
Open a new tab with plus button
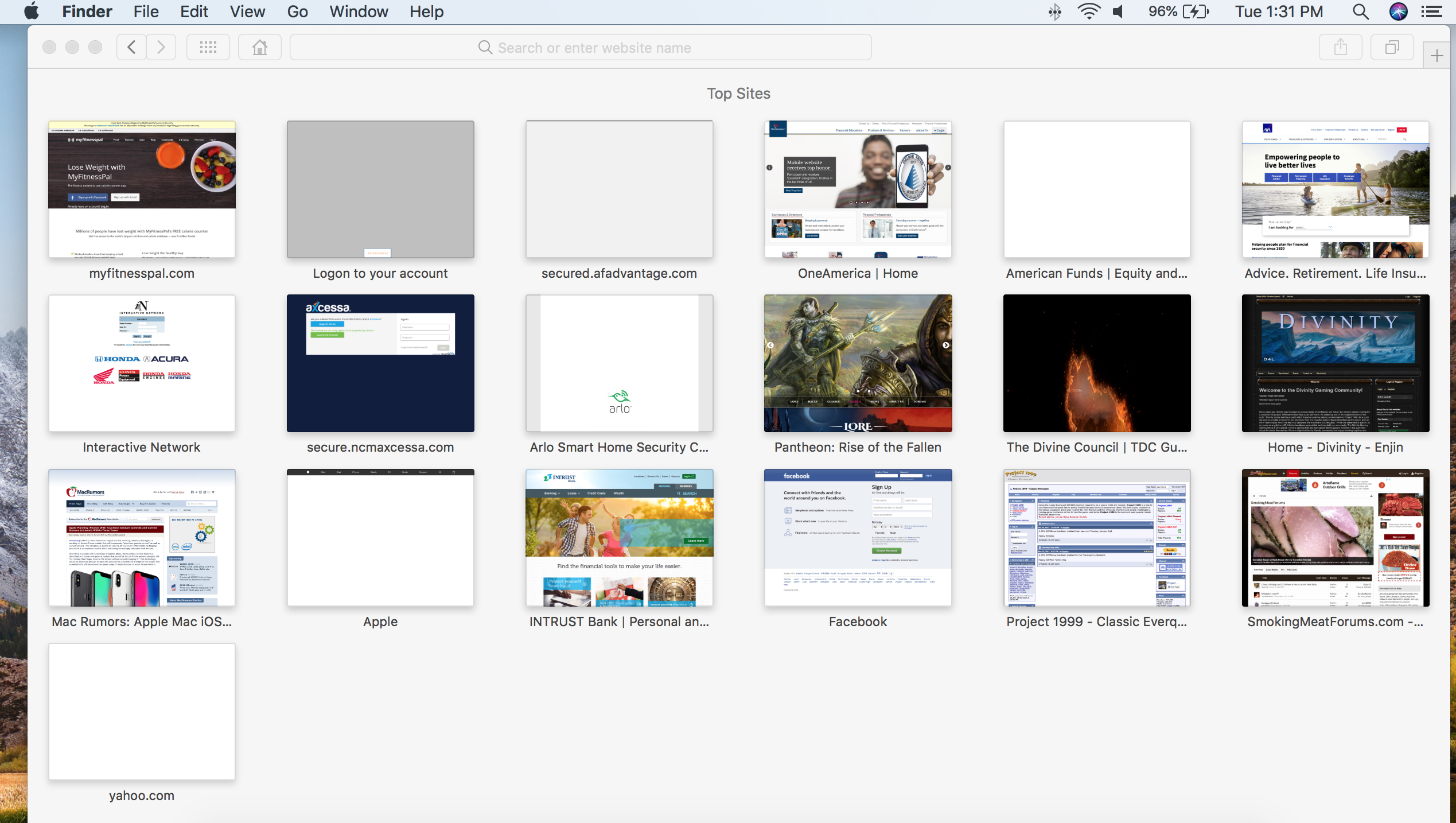[x=1437, y=56]
